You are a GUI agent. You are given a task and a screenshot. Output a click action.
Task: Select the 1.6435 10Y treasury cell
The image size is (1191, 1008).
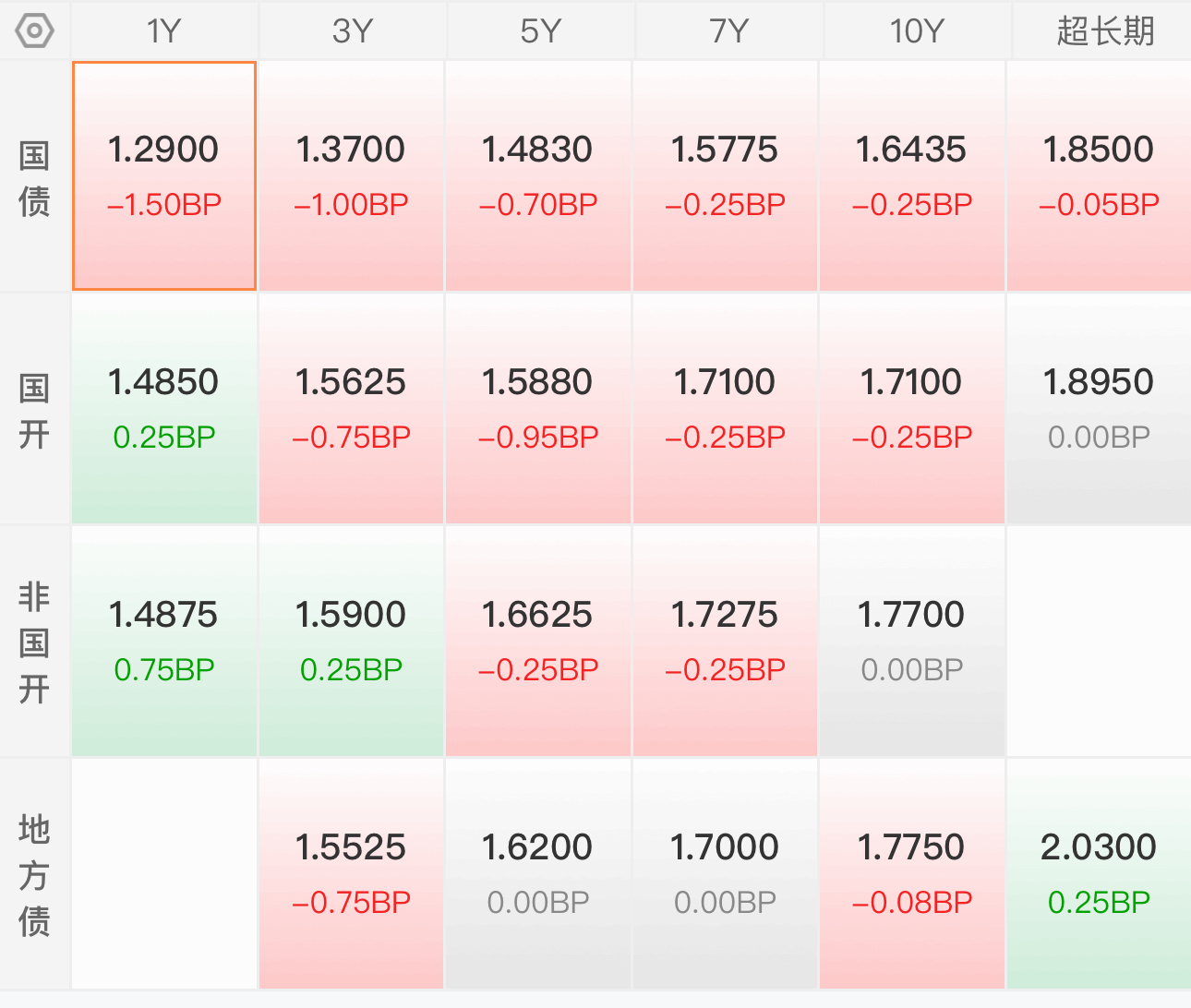coord(912,176)
